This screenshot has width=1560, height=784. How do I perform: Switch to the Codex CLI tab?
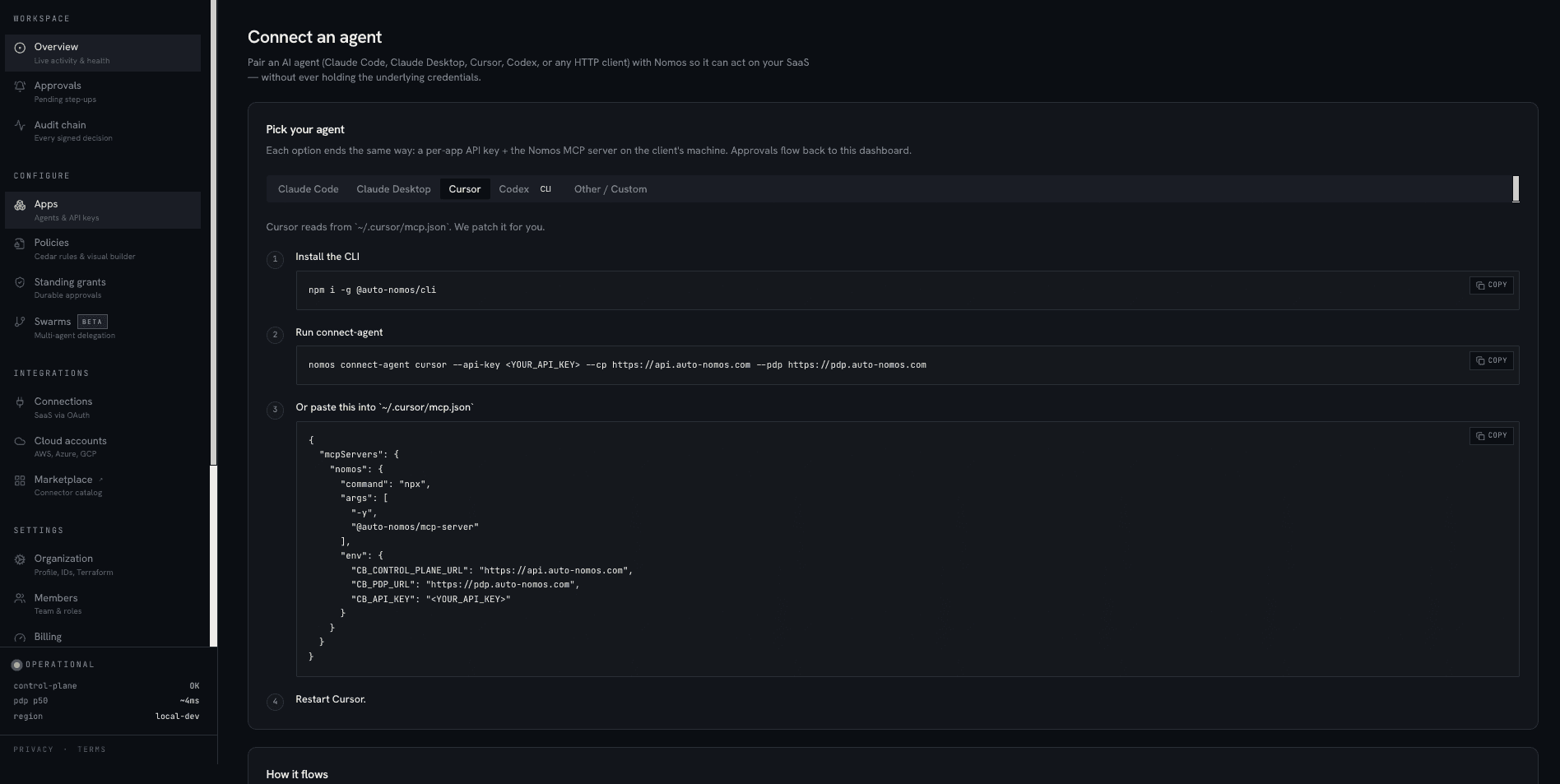click(x=525, y=189)
